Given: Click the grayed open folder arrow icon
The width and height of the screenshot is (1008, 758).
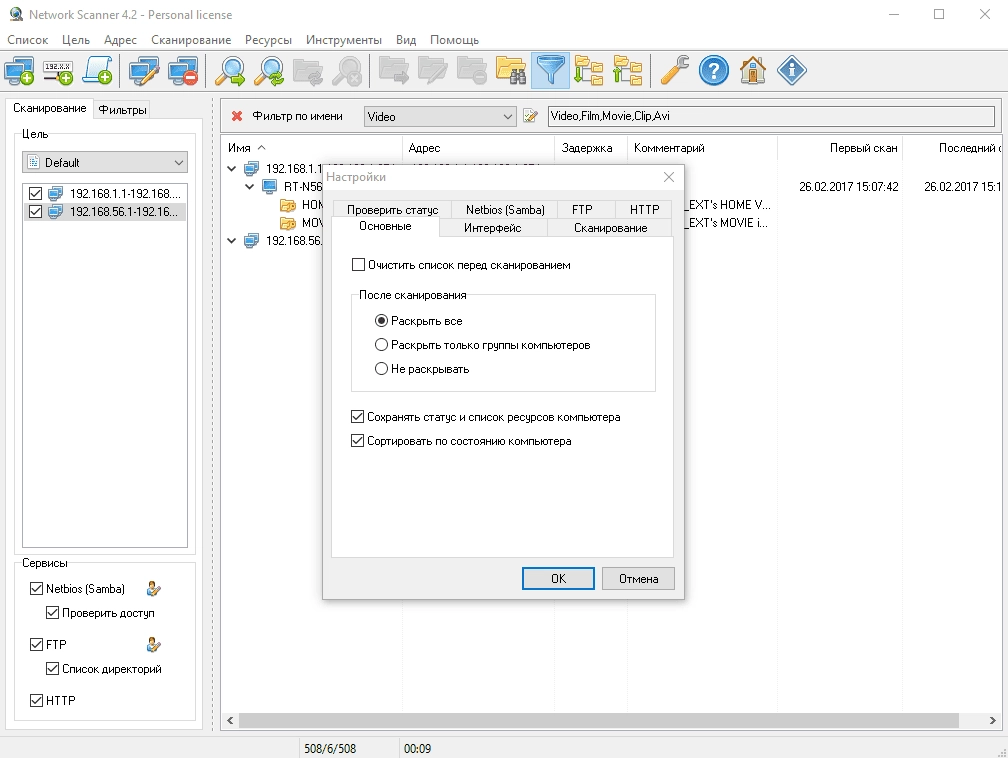Looking at the screenshot, I should (x=393, y=71).
